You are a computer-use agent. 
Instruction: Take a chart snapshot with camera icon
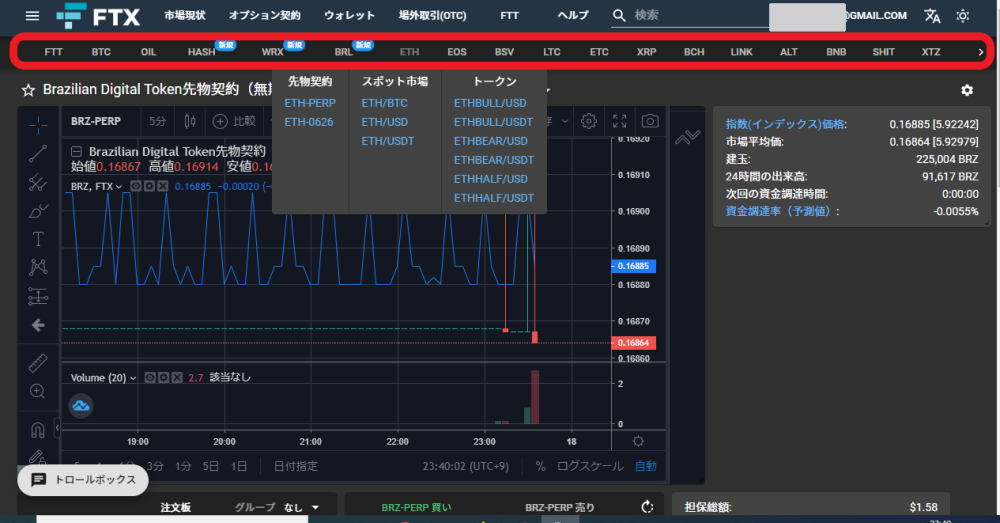click(650, 121)
